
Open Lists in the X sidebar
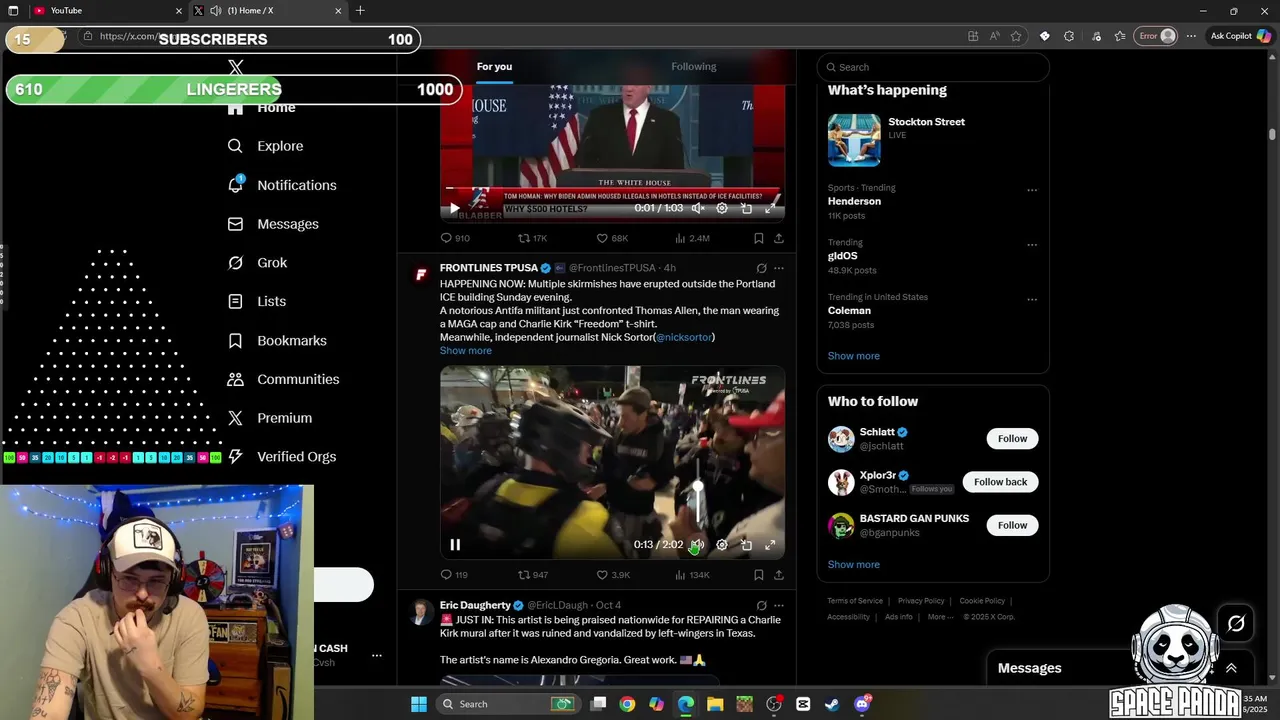click(256, 301)
